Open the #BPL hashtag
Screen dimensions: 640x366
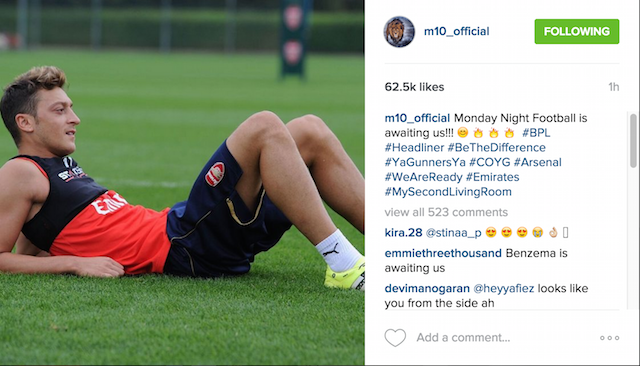point(536,133)
